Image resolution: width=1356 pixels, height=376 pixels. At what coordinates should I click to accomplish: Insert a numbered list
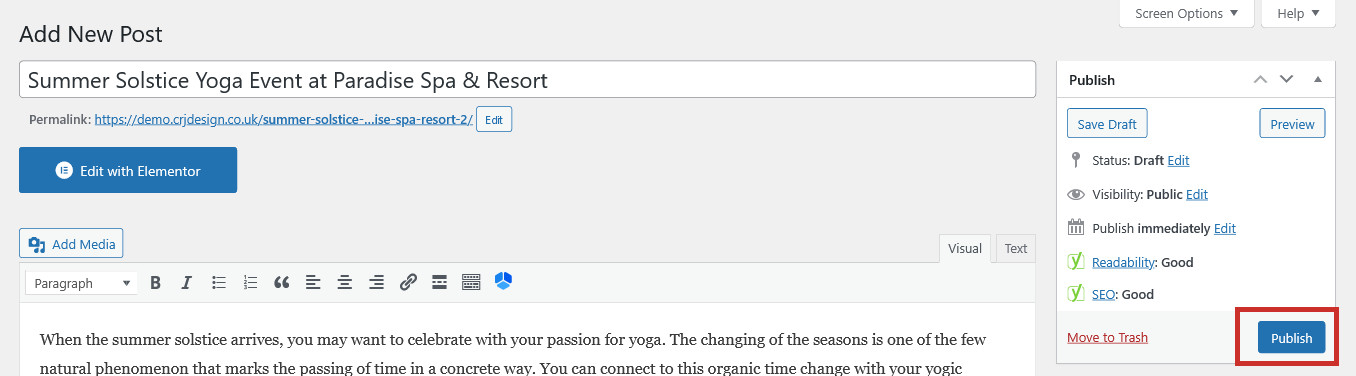click(x=250, y=283)
